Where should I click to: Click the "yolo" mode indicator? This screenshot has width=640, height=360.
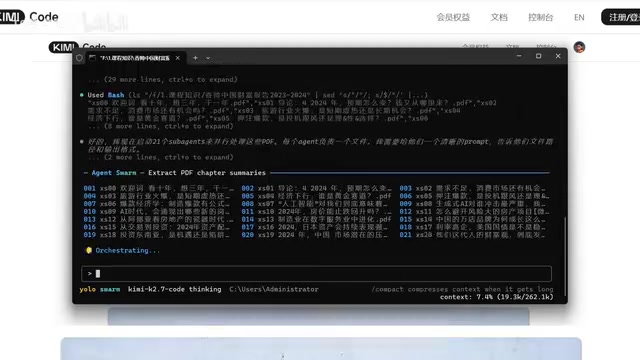click(87, 289)
